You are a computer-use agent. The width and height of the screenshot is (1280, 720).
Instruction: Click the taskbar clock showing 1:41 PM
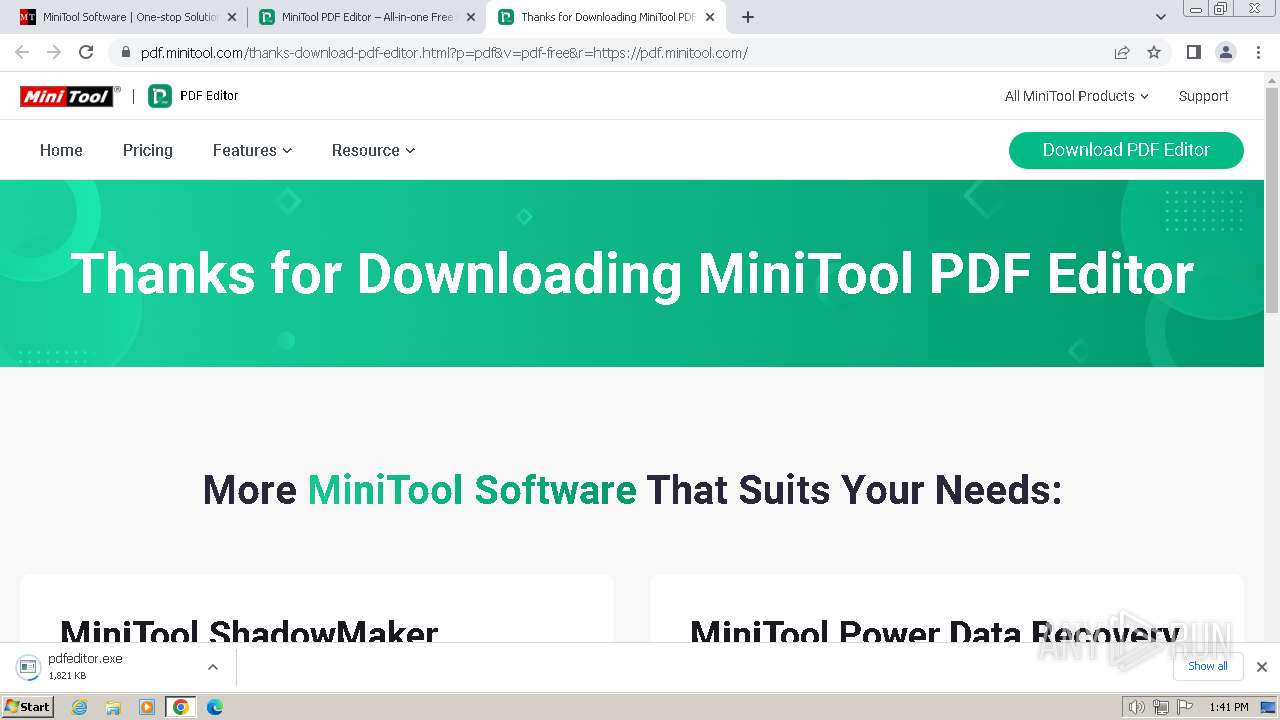(1228, 707)
